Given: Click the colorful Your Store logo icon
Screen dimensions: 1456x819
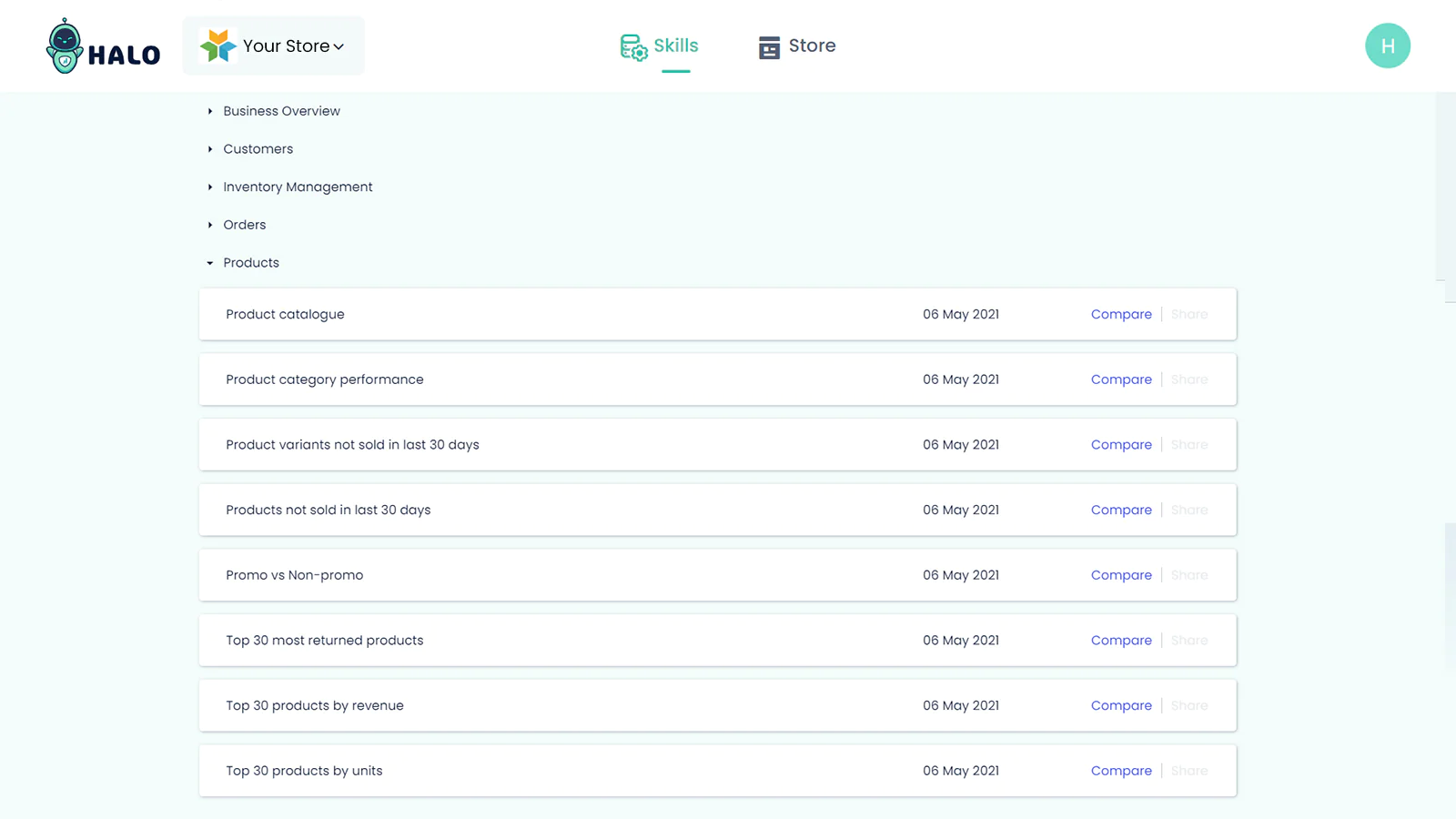Looking at the screenshot, I should (x=218, y=45).
